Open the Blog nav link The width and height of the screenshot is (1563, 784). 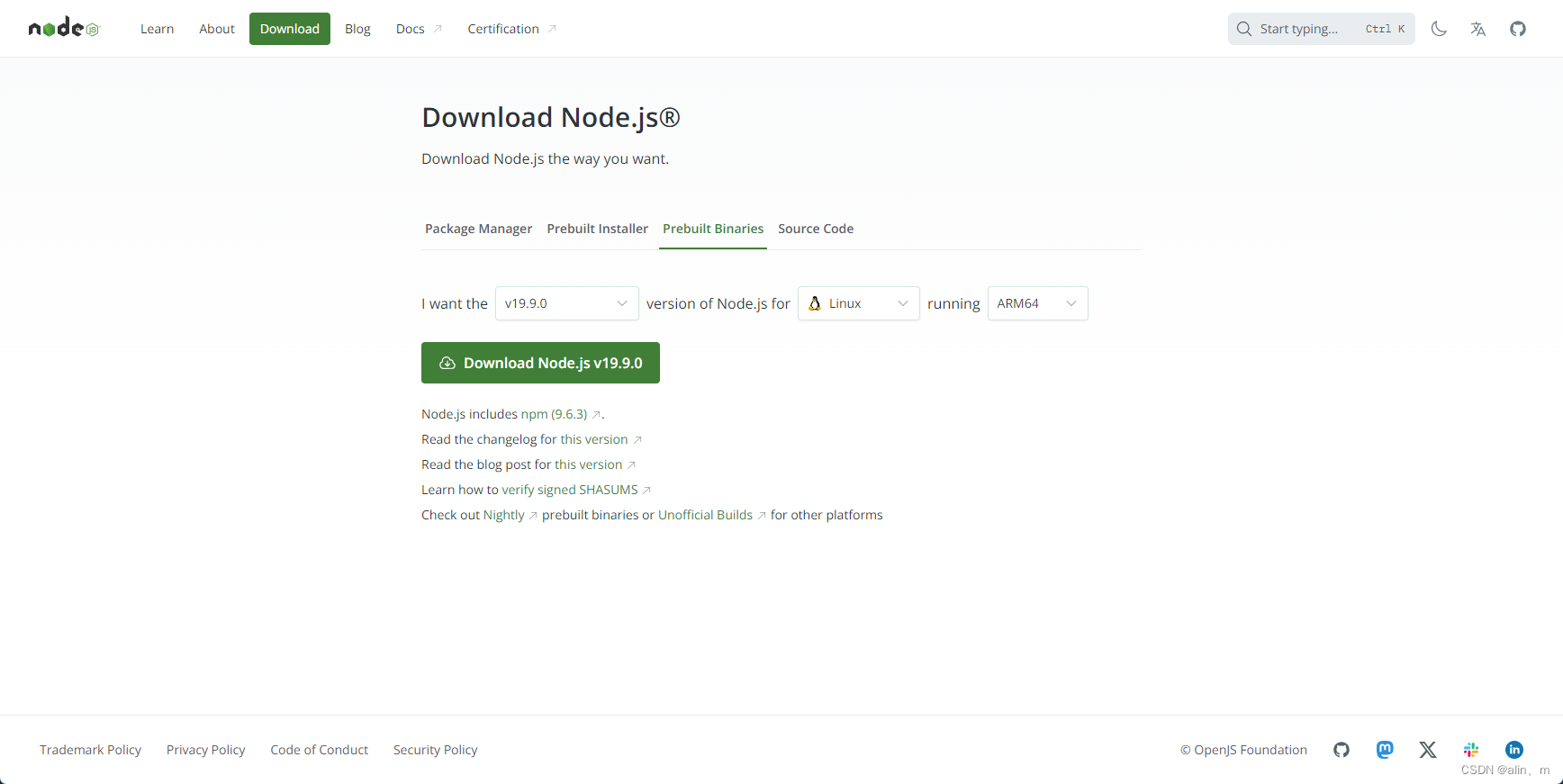[357, 29]
